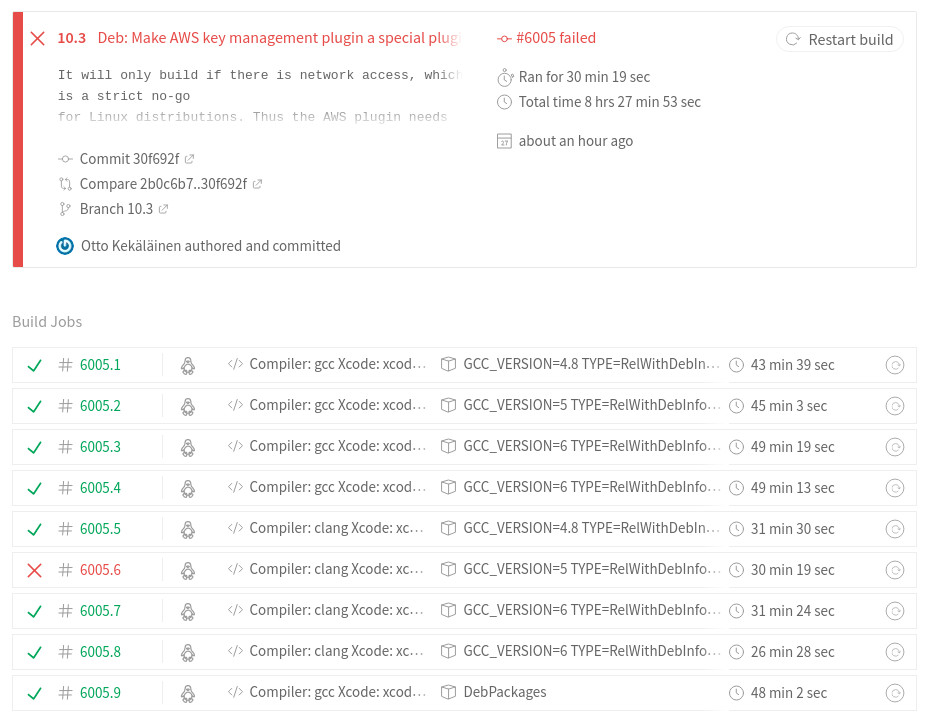Open the Commit 30f692f link
Viewport: 927px width, 724px height.
click(x=129, y=159)
